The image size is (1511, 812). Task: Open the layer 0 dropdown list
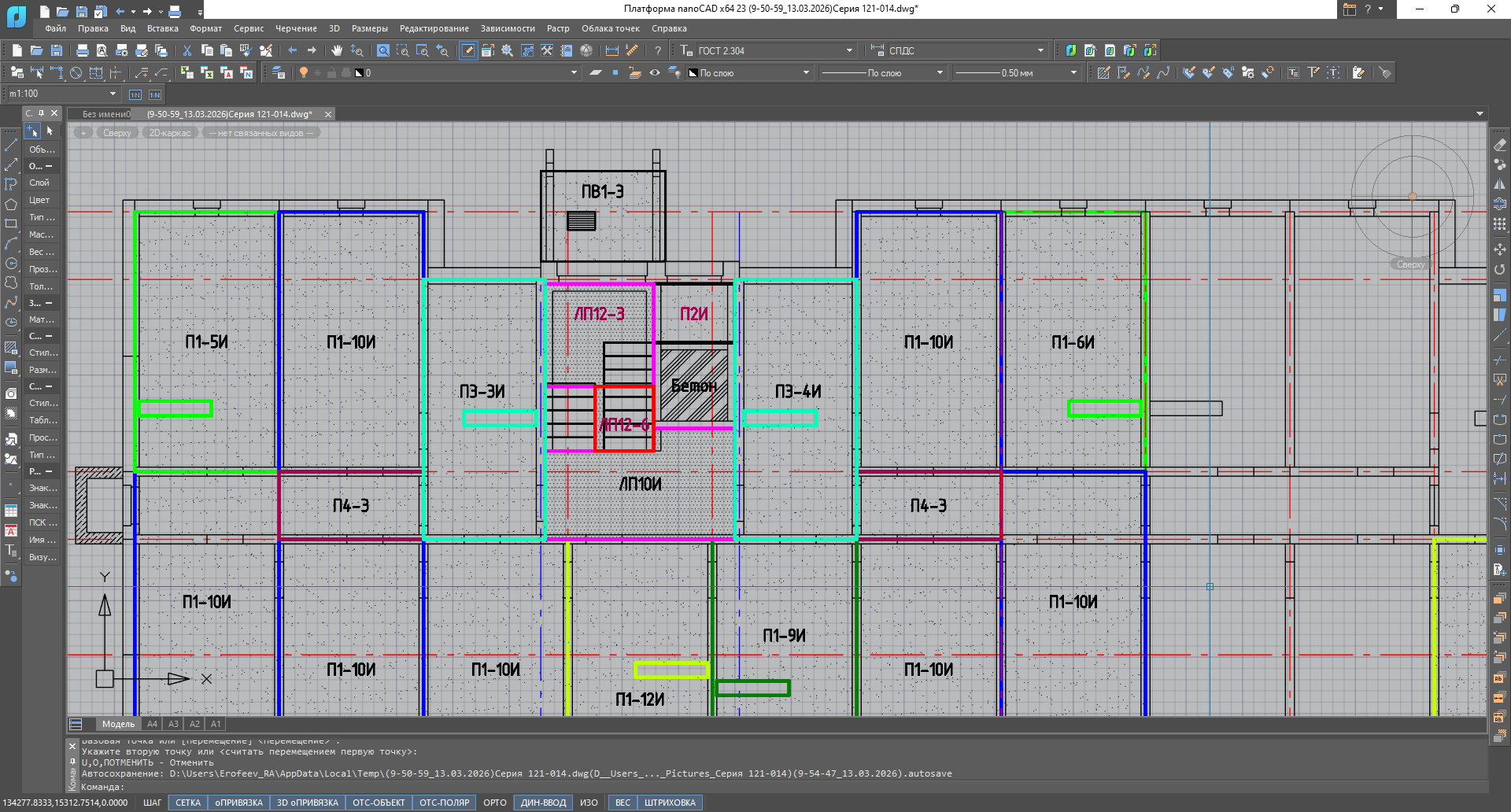coord(574,72)
